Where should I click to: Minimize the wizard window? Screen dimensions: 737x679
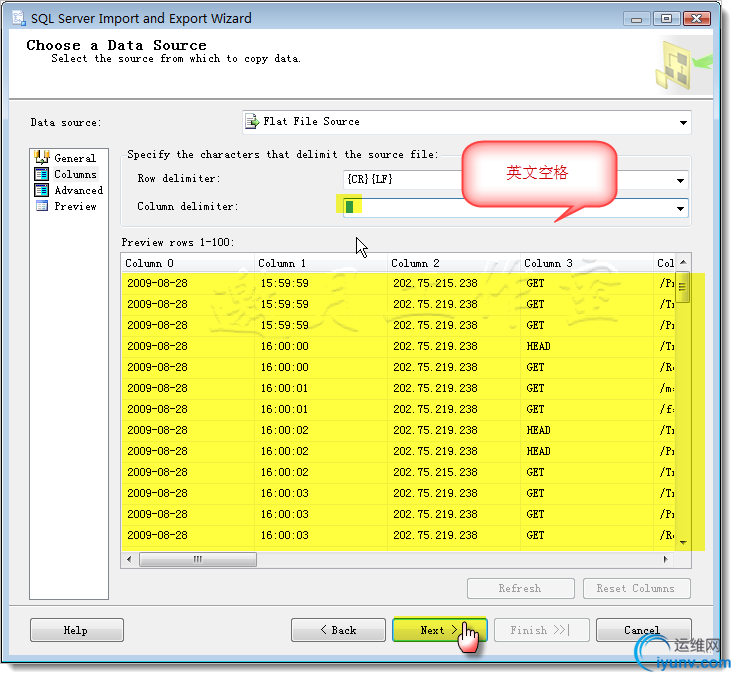click(637, 19)
